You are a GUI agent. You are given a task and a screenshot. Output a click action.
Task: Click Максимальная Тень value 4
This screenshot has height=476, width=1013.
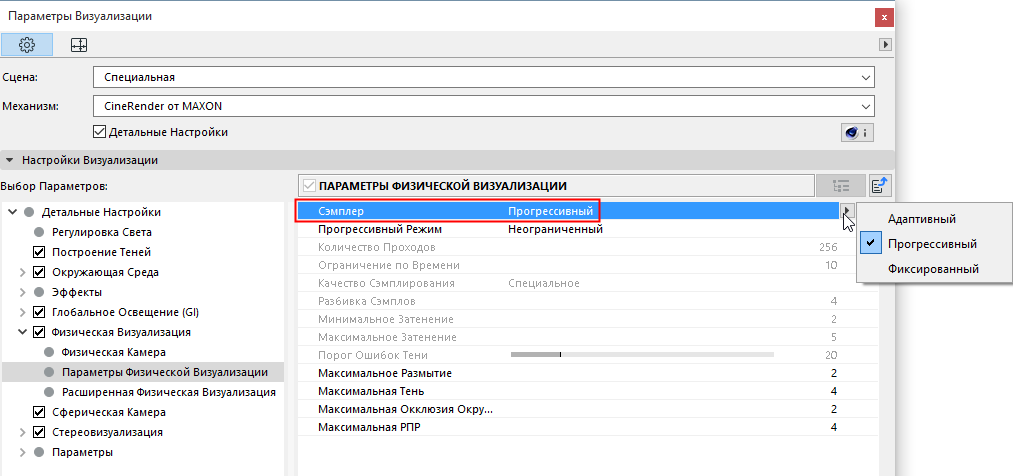834,391
